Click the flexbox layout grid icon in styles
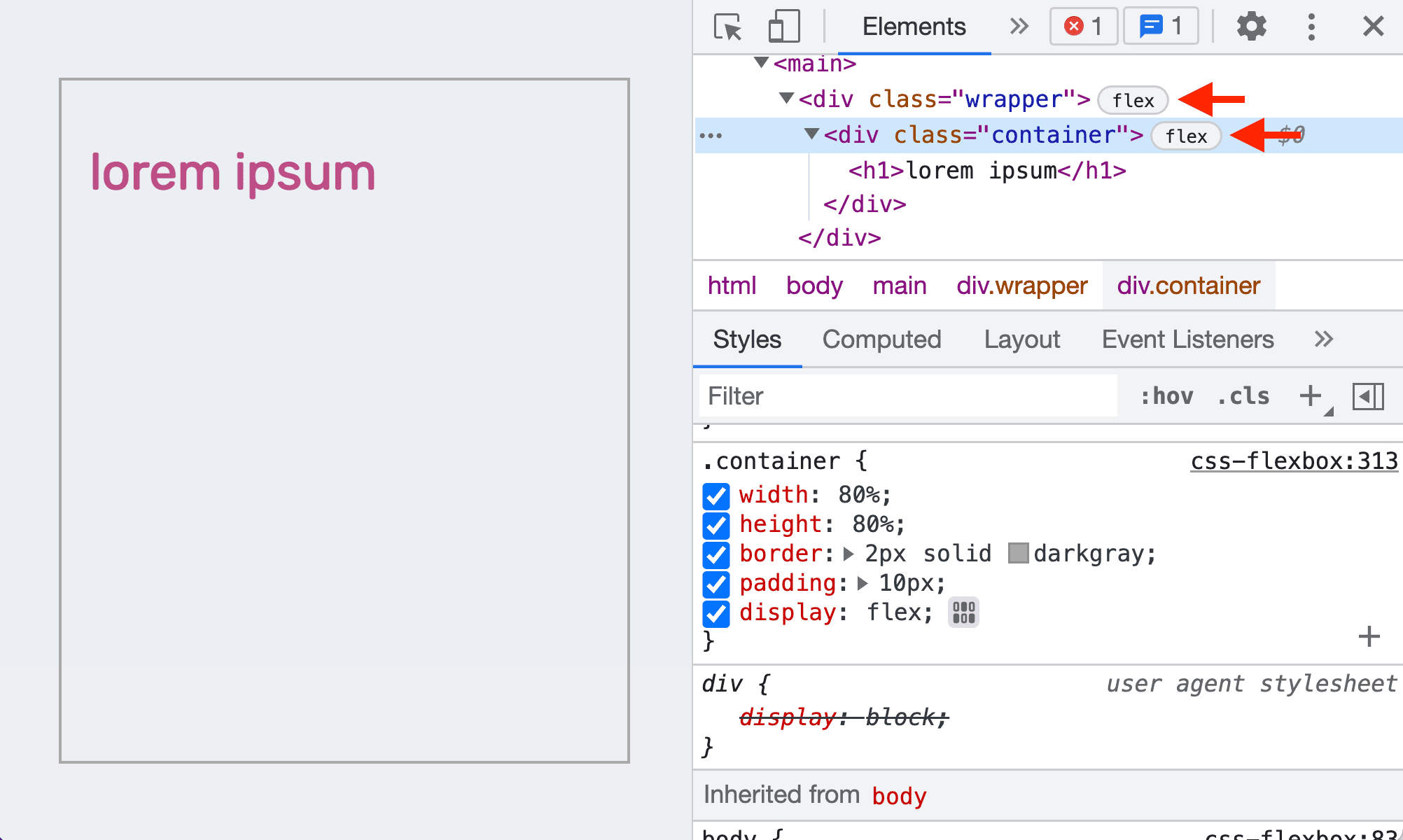The image size is (1403, 840). pyautogui.click(x=960, y=612)
